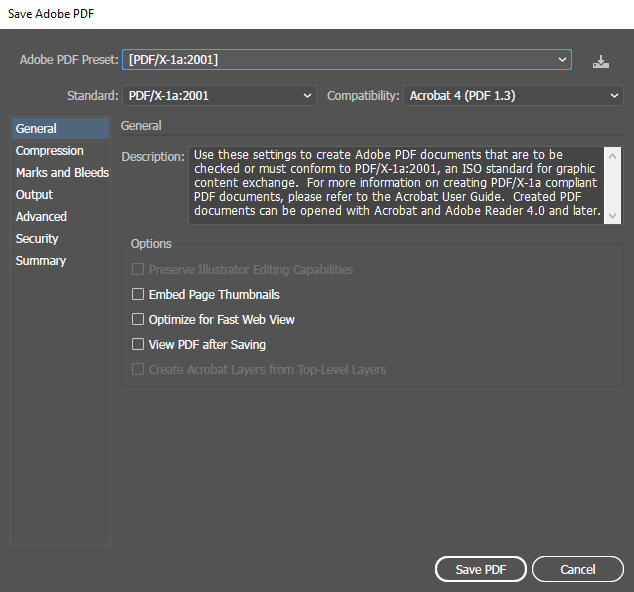The width and height of the screenshot is (634, 592).
Task: Enable Embed Page Thumbnails
Action: coord(138,294)
